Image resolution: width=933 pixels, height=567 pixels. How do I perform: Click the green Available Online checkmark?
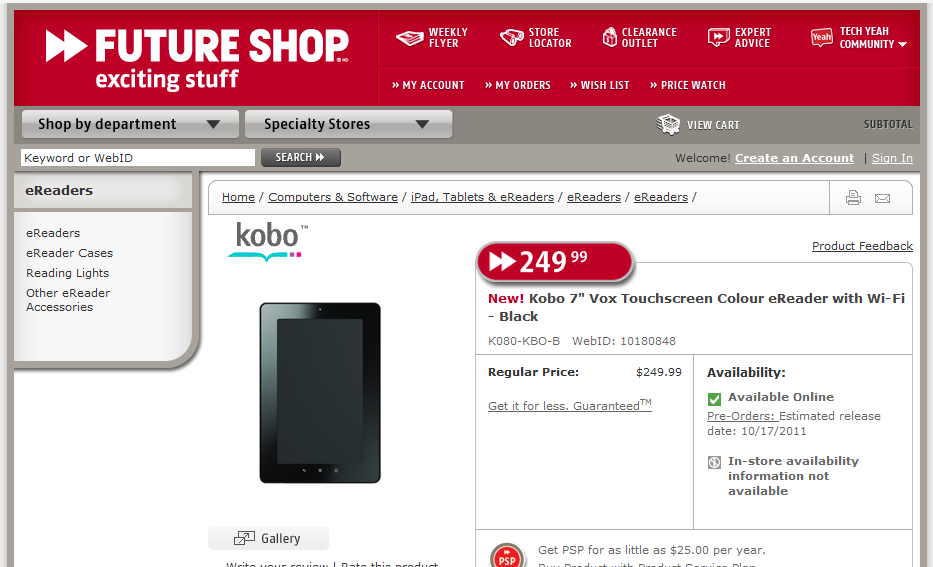(714, 399)
